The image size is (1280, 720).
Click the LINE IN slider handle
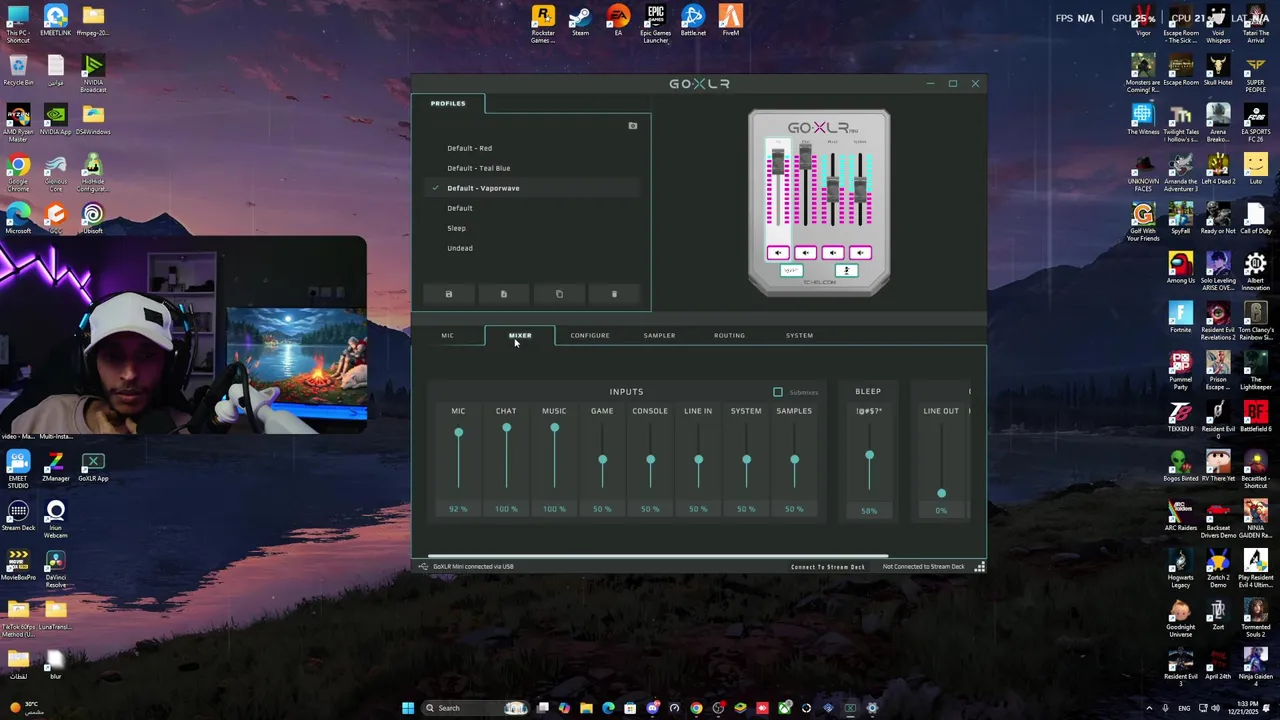coord(698,460)
